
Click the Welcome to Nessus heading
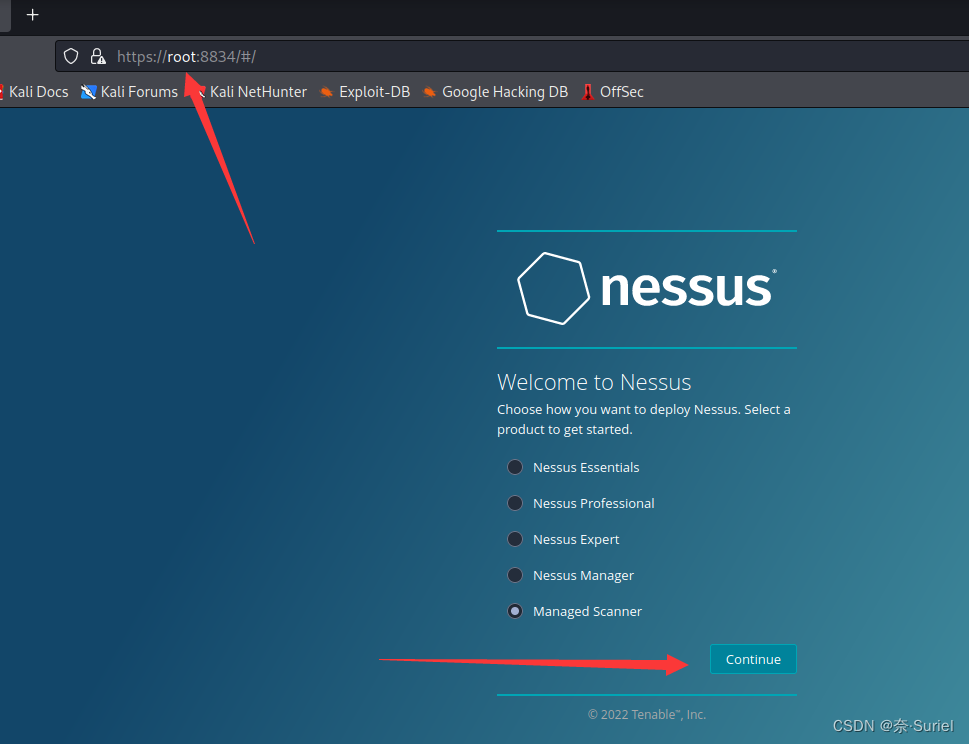point(594,383)
